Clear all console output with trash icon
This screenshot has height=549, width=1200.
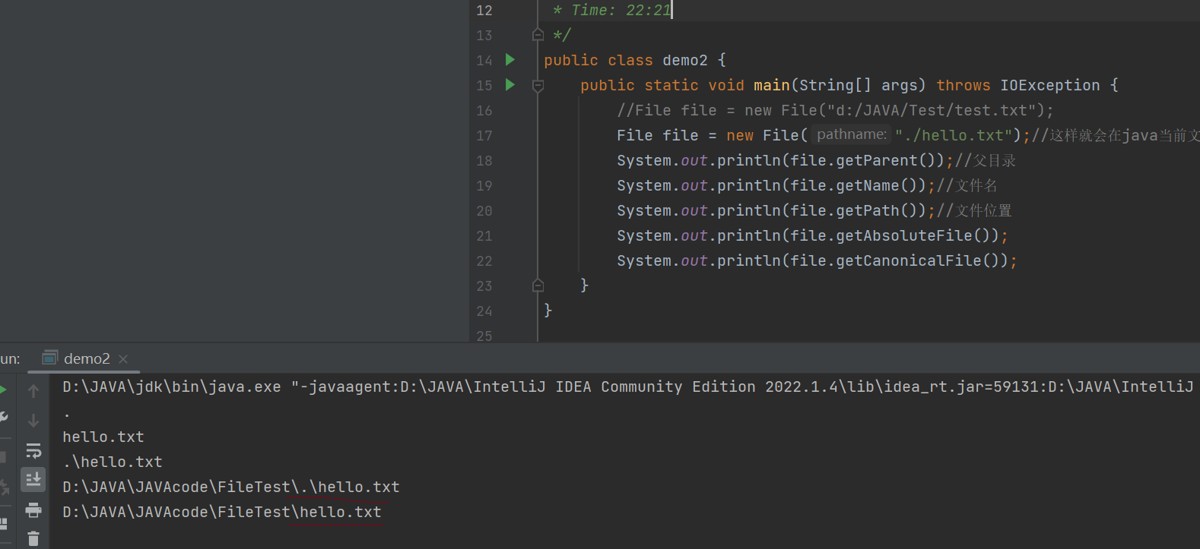click(33, 538)
